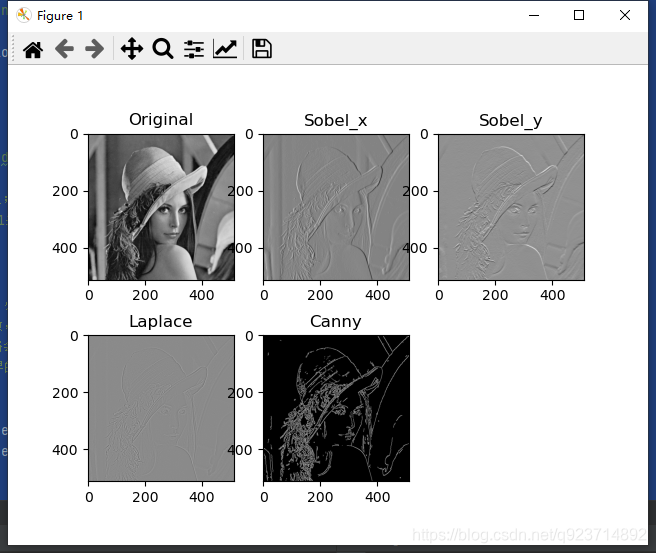Click the matplotlib logo in the title bar
656x553 pixels.
24,15
